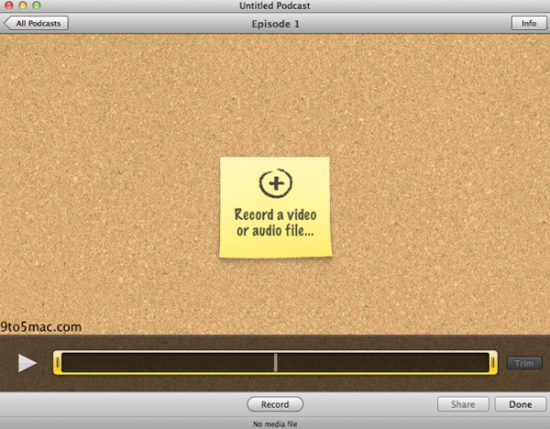Click the Episode 1 title
The height and width of the screenshot is (429, 550).
coord(276,24)
